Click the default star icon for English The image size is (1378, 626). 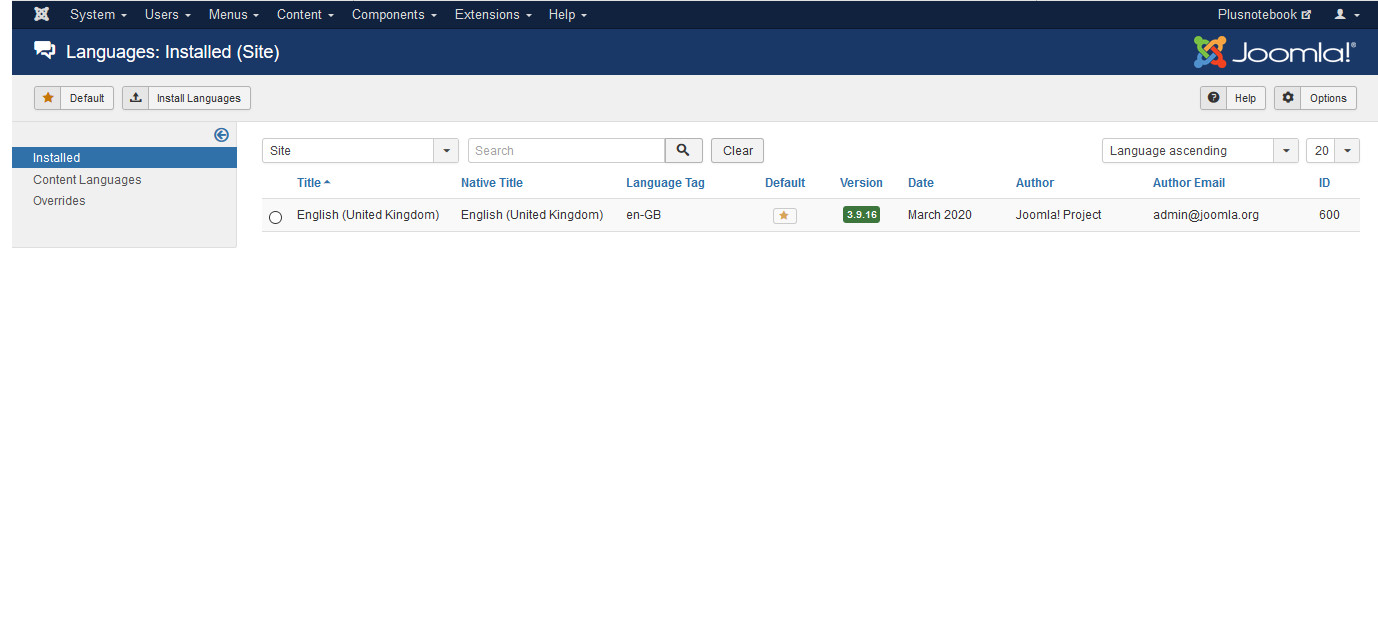(x=784, y=215)
